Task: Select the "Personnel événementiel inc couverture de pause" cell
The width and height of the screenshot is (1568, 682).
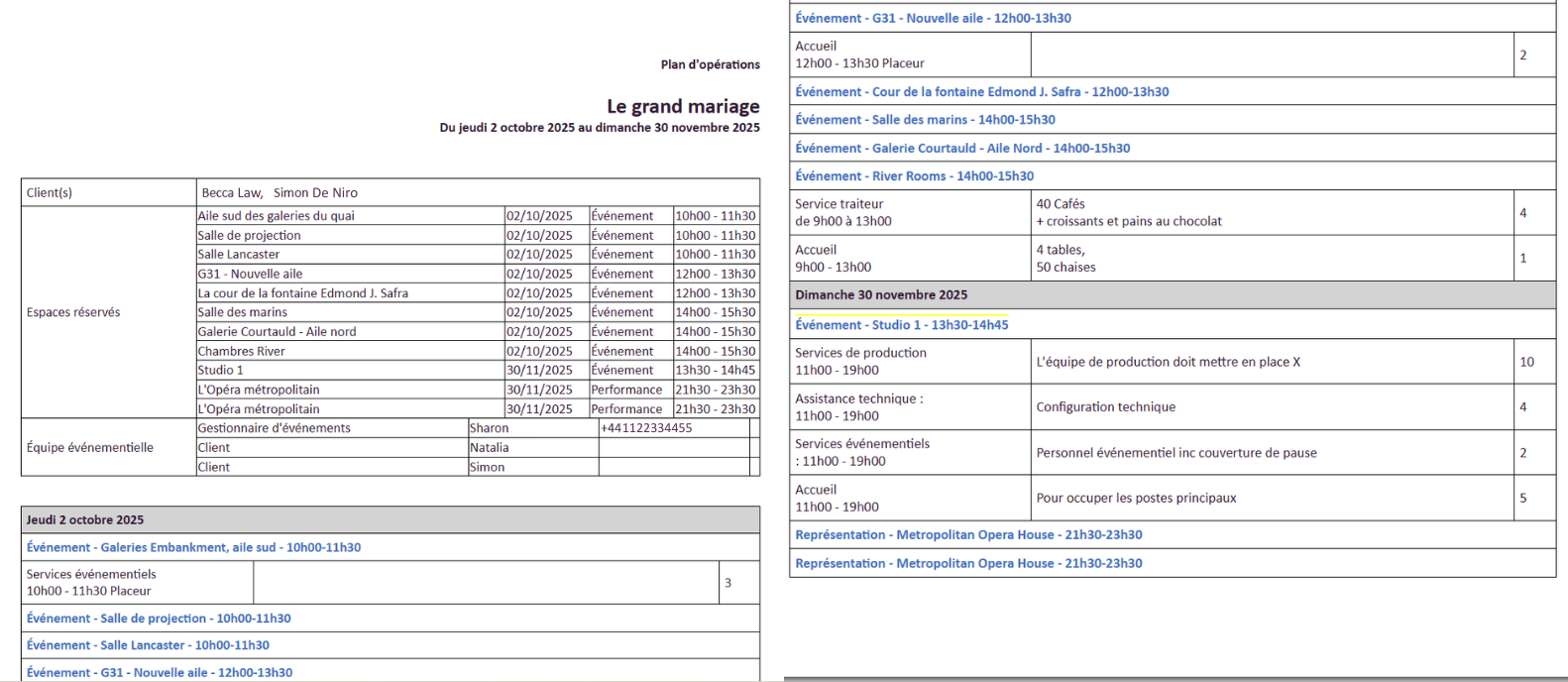Action: click(1176, 453)
